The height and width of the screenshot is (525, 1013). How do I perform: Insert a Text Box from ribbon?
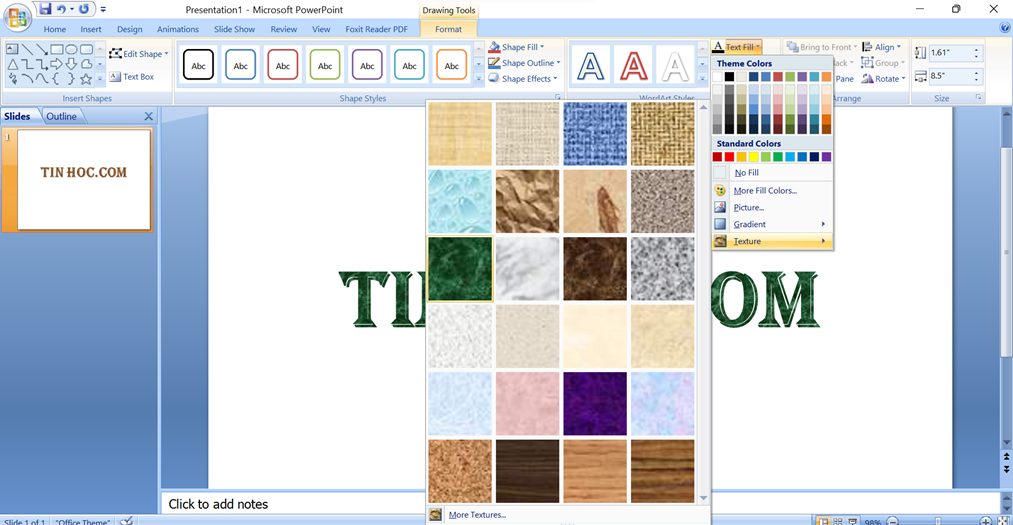pyautogui.click(x=132, y=77)
